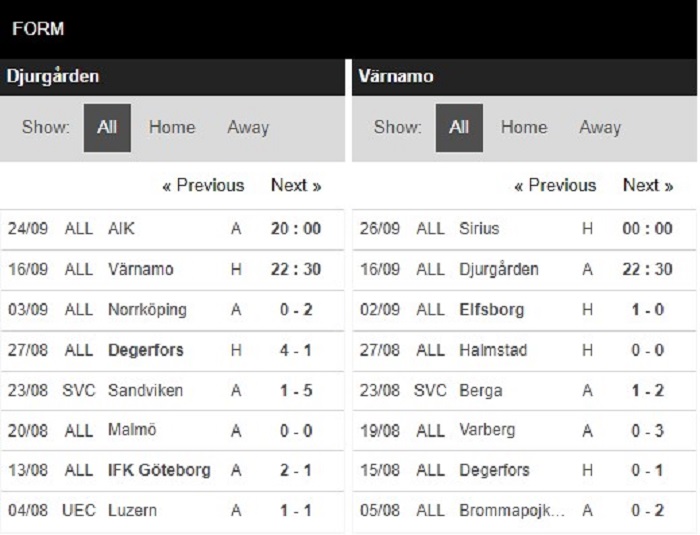Image resolution: width=700 pixels, height=535 pixels.
Task: Show Värnamo Away matches only
Action: click(600, 127)
